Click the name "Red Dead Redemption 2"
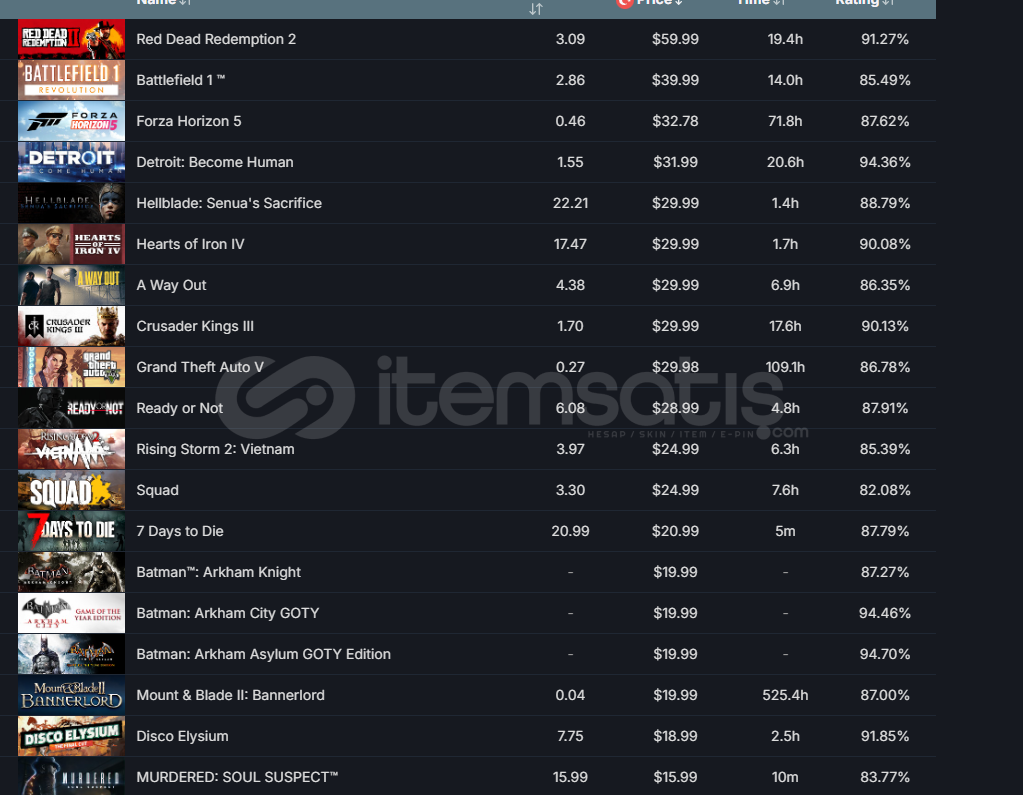1023x795 pixels. 216,39
